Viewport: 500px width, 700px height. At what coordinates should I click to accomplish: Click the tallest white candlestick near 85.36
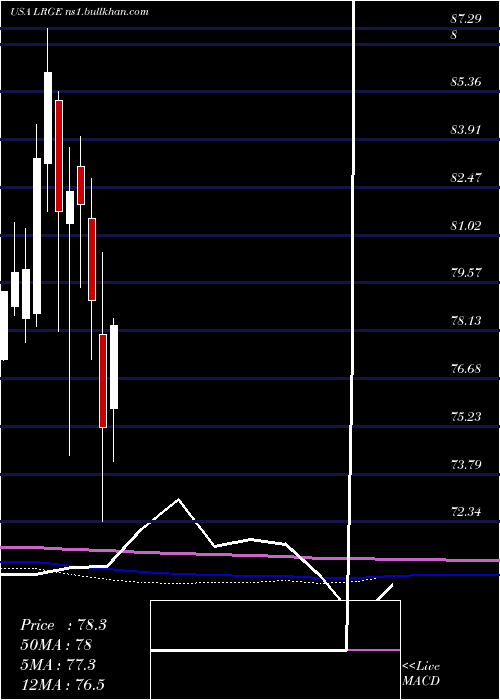(x=47, y=118)
